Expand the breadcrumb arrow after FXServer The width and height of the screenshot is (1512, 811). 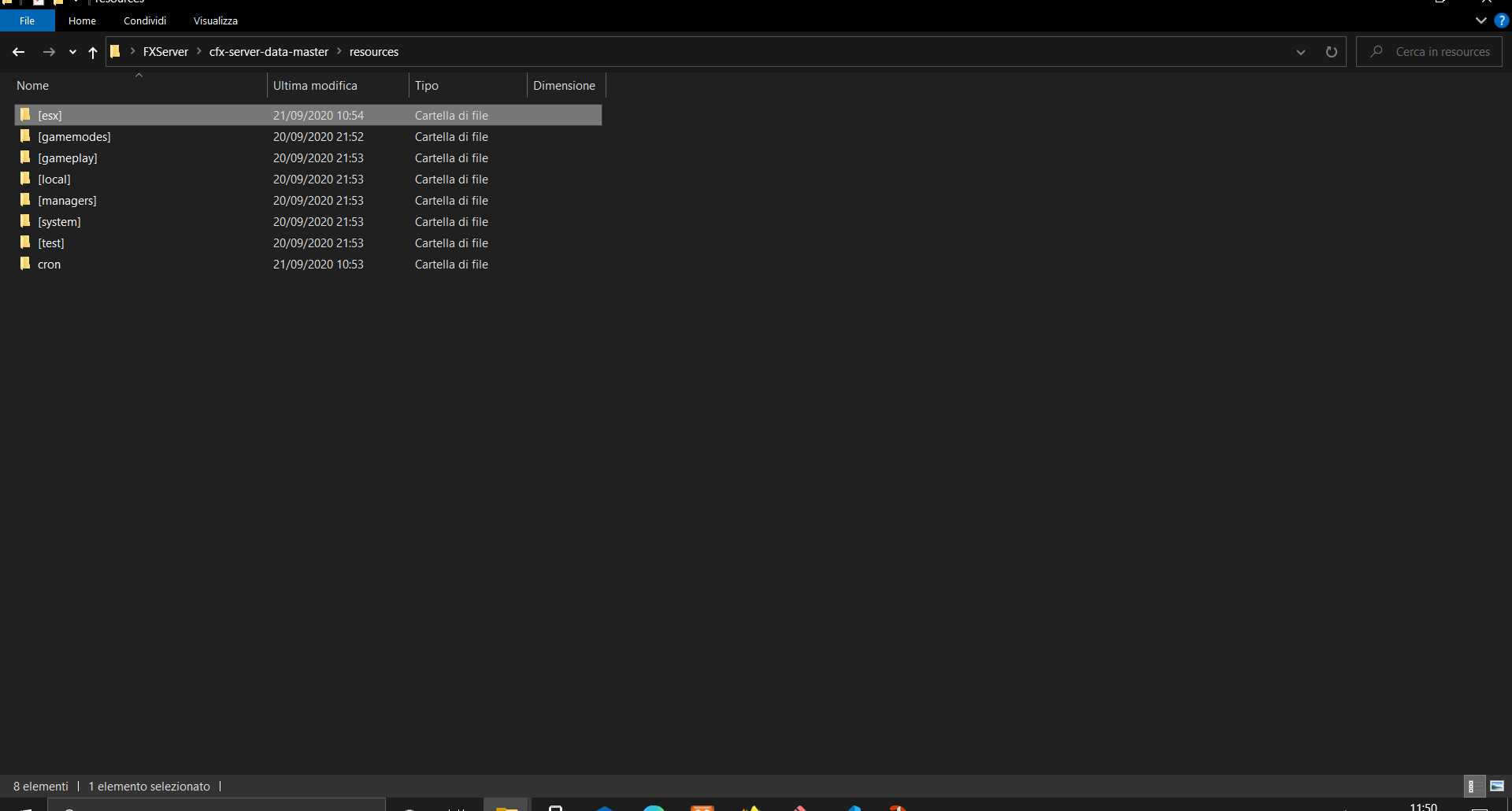pyautogui.click(x=199, y=51)
